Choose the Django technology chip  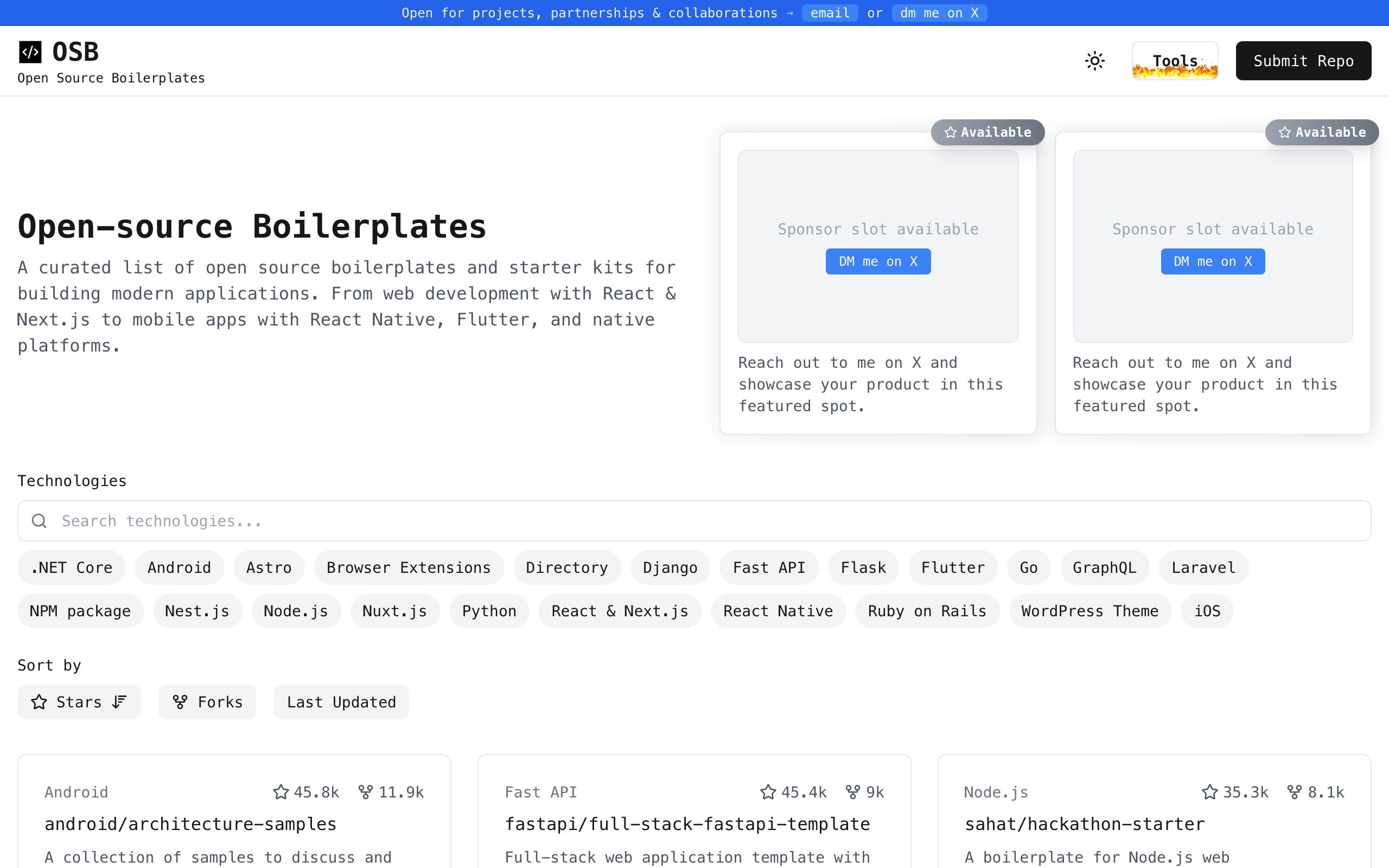pos(671,568)
